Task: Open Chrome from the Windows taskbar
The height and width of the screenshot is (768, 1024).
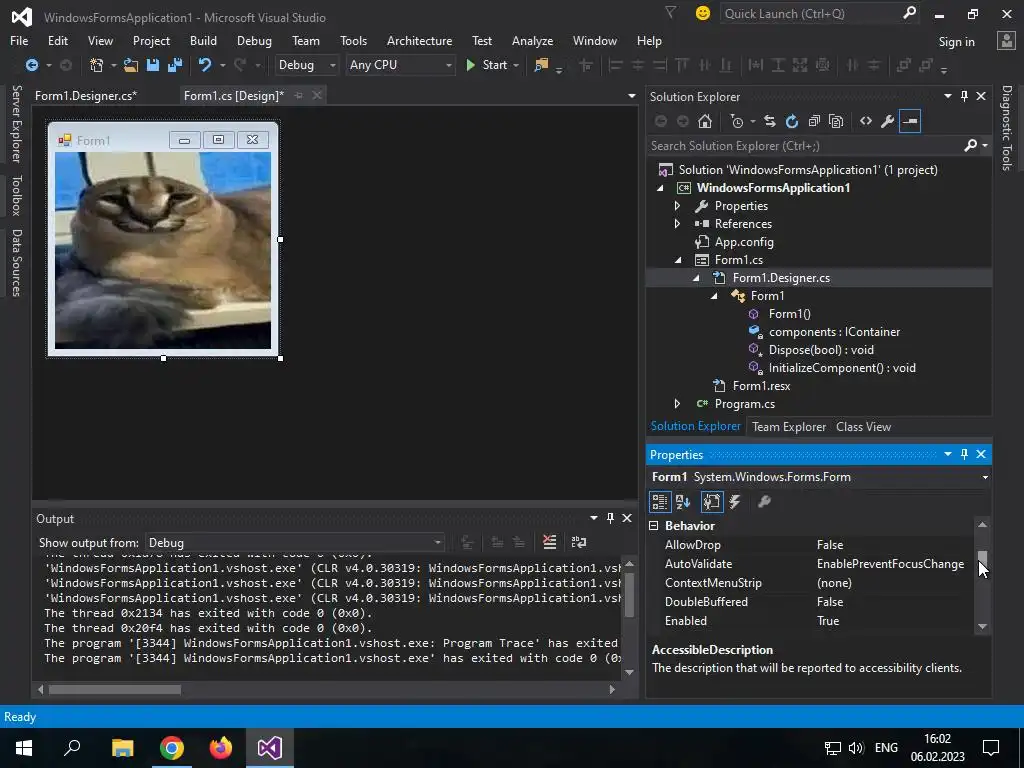Action: pos(172,748)
